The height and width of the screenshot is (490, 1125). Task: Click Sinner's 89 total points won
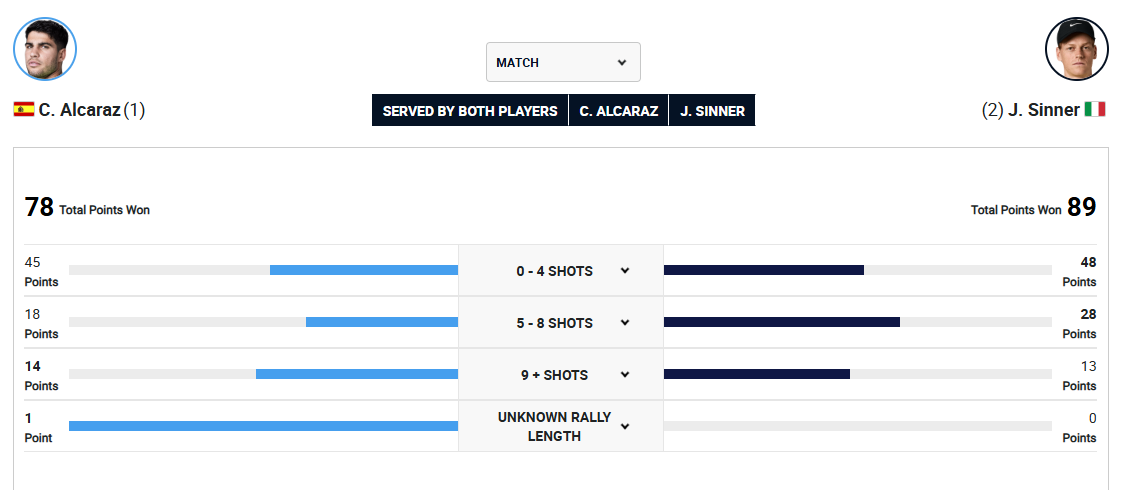click(x=1081, y=208)
